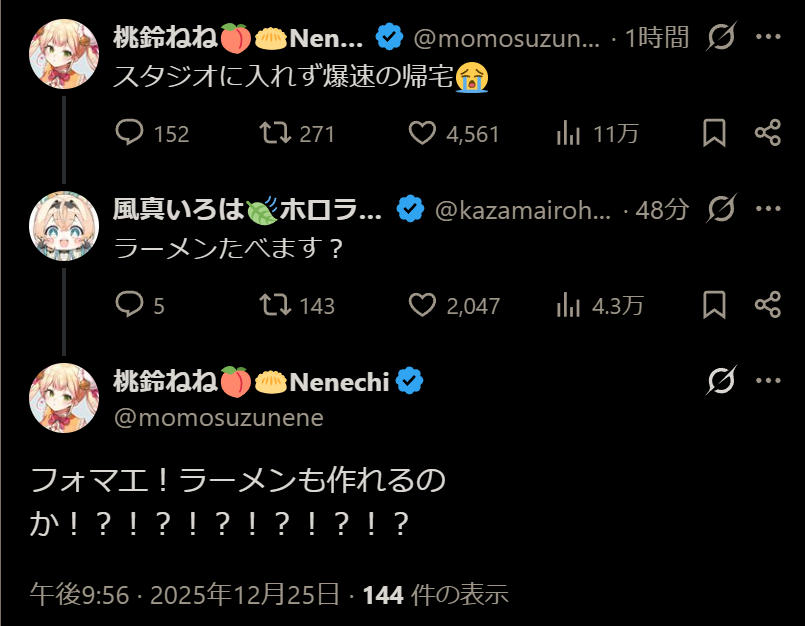The width and height of the screenshot is (805, 626).
Task: Like the tweet with 2,047 likes
Action: [x=424, y=305]
